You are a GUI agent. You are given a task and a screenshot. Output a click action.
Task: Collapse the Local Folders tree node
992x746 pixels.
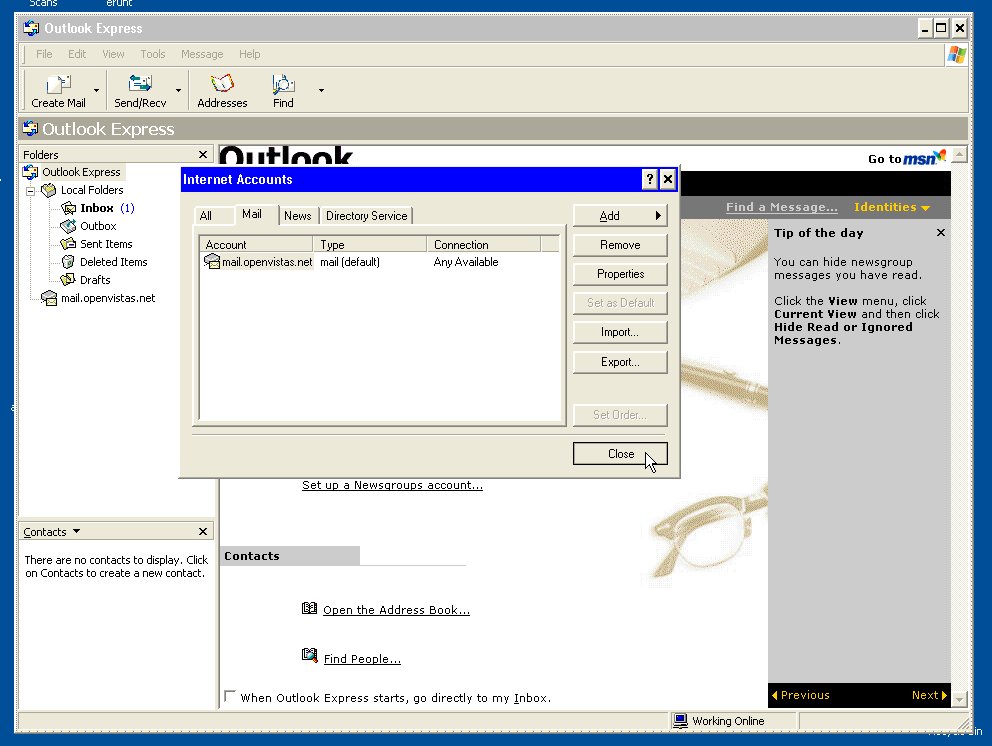[30, 190]
